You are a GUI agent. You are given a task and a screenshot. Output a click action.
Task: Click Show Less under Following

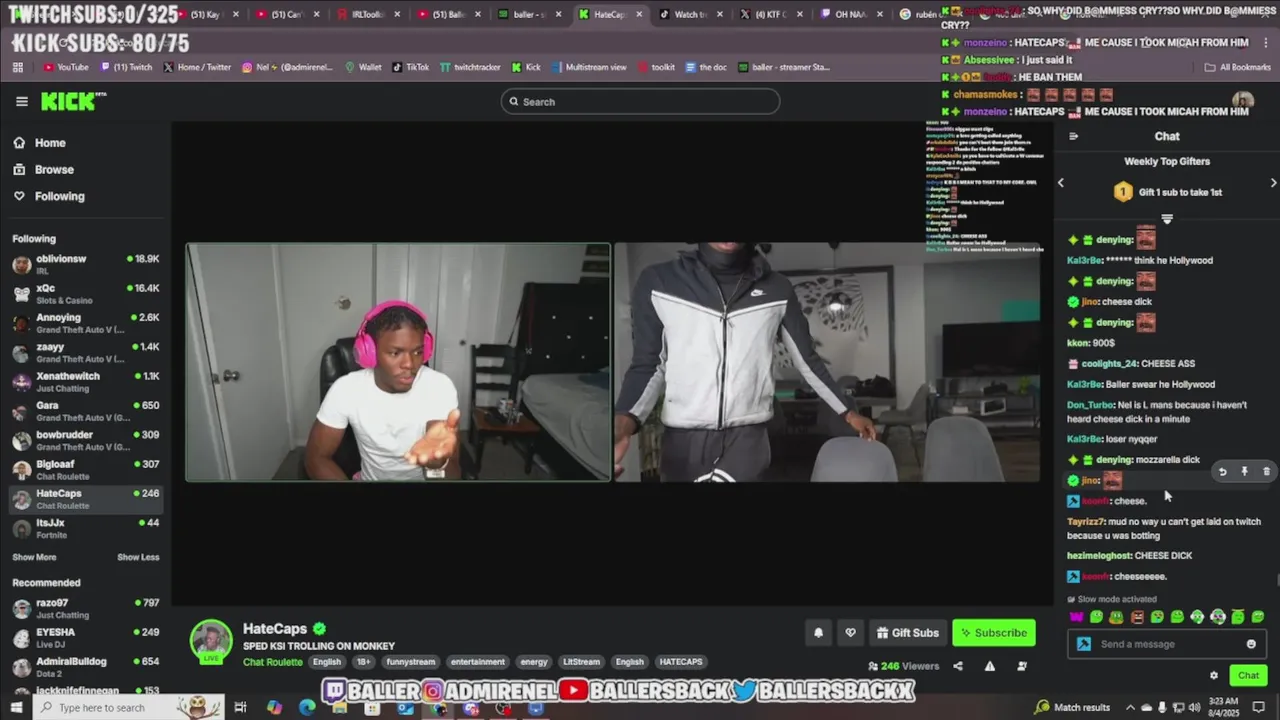pos(138,557)
